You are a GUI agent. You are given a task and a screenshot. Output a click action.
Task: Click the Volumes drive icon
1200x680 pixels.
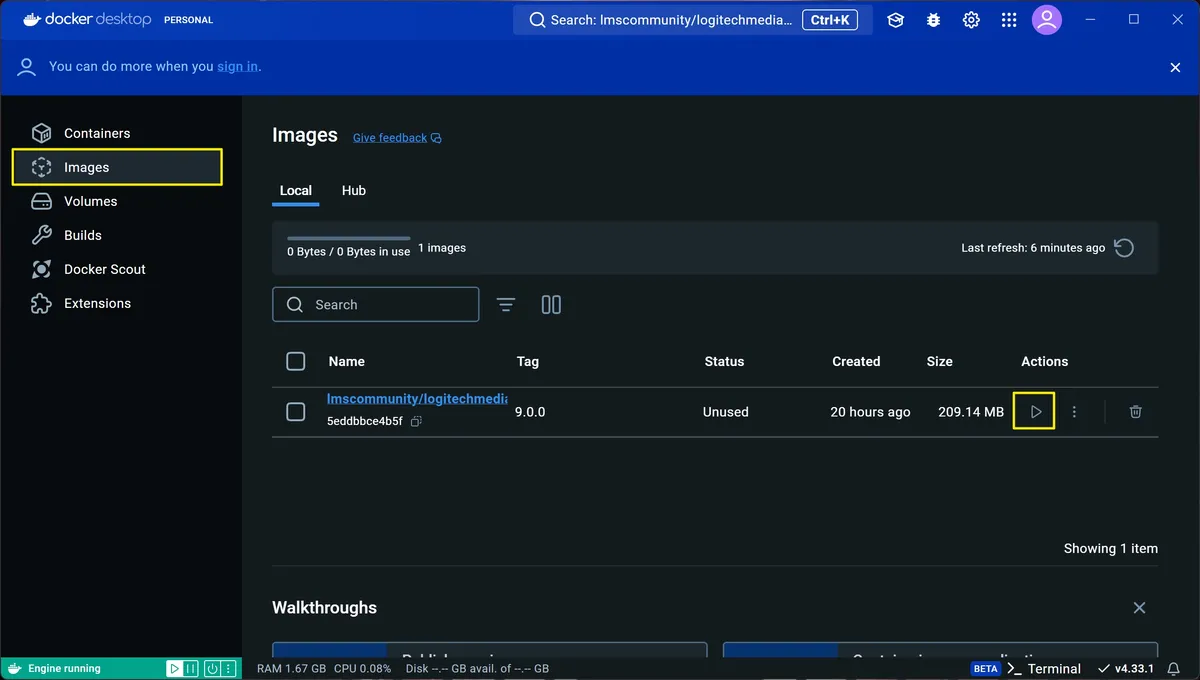pos(41,201)
